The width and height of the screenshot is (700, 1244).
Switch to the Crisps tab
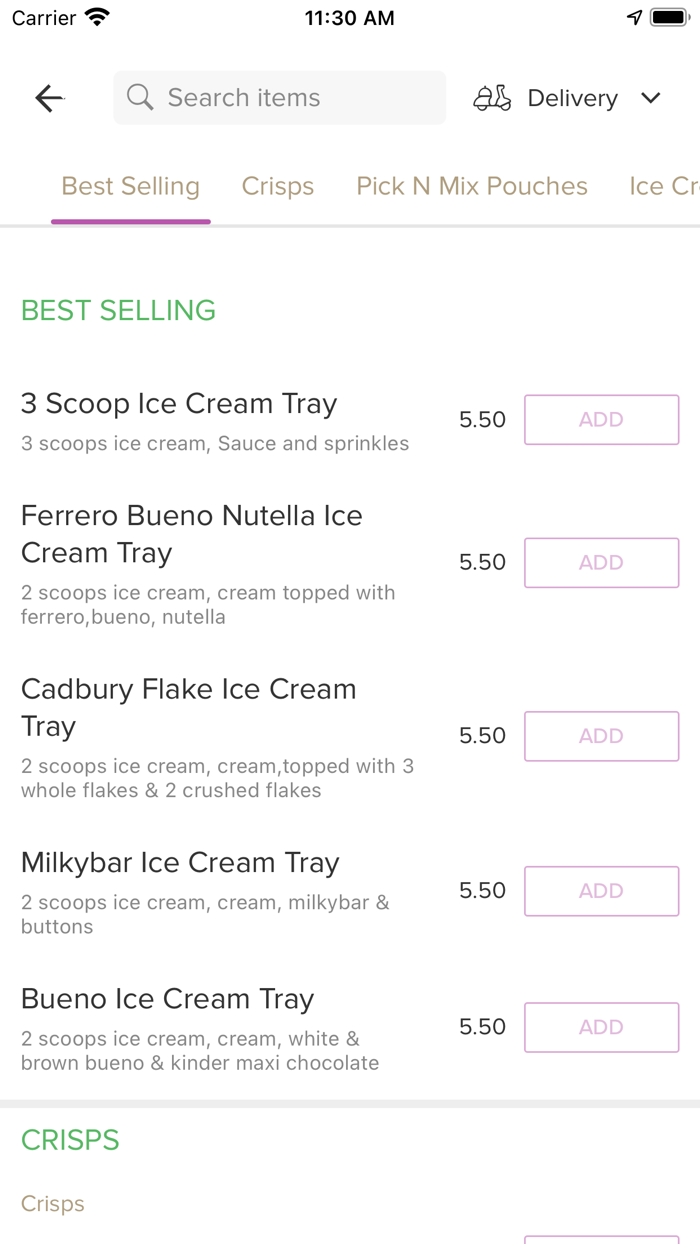[x=278, y=187]
